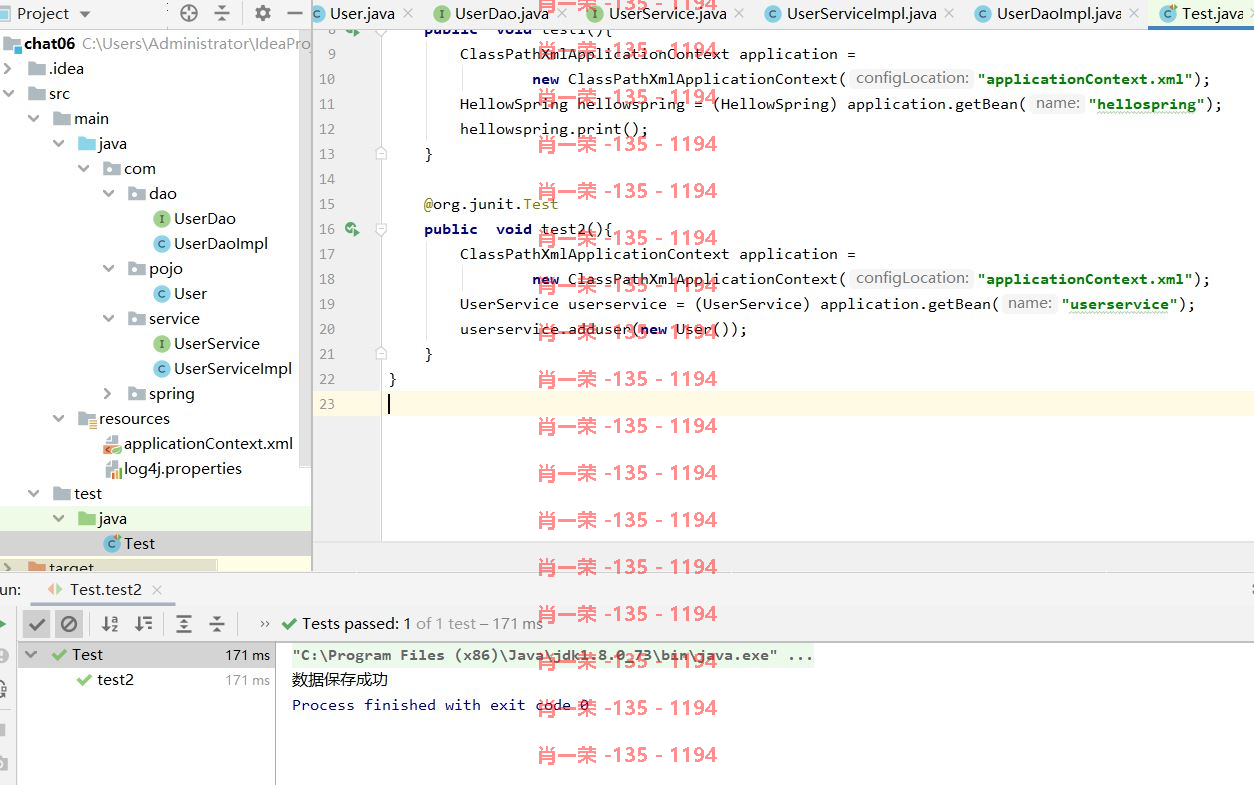The width and height of the screenshot is (1254, 785).
Task: Close the UserDao.java tab
Action: [562, 14]
